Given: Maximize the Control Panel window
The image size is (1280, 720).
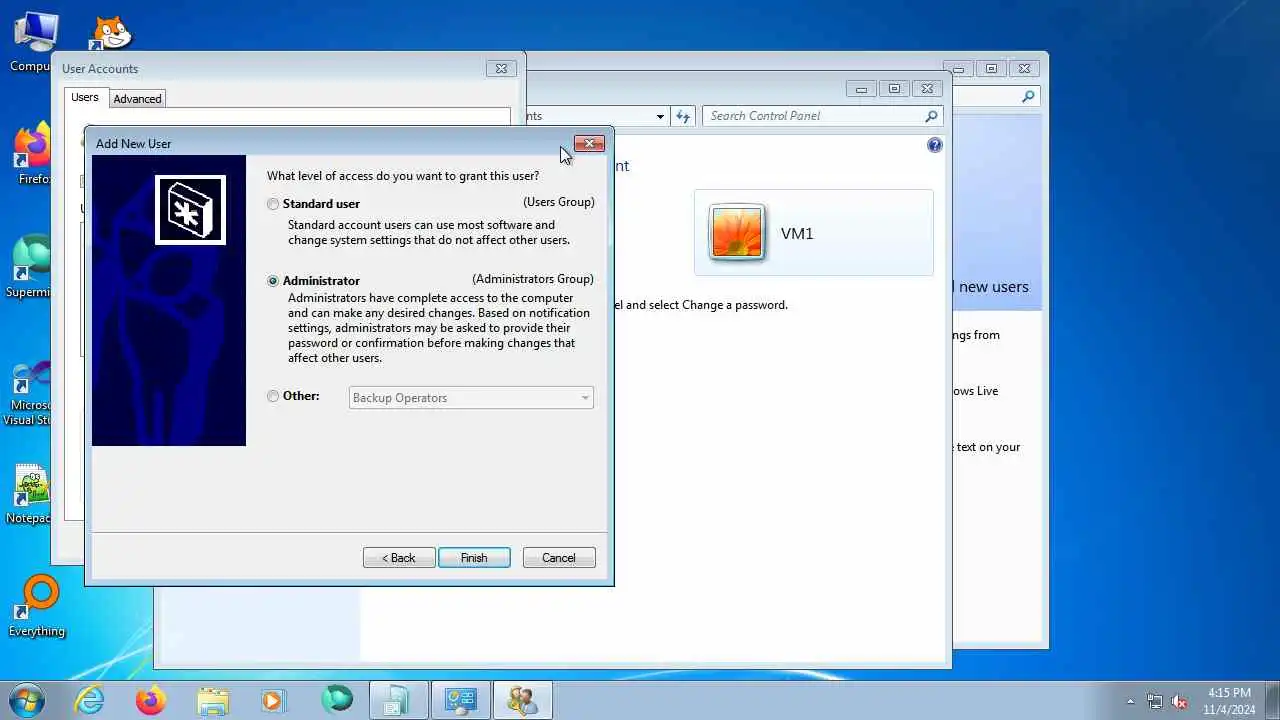Looking at the screenshot, I should tap(894, 89).
